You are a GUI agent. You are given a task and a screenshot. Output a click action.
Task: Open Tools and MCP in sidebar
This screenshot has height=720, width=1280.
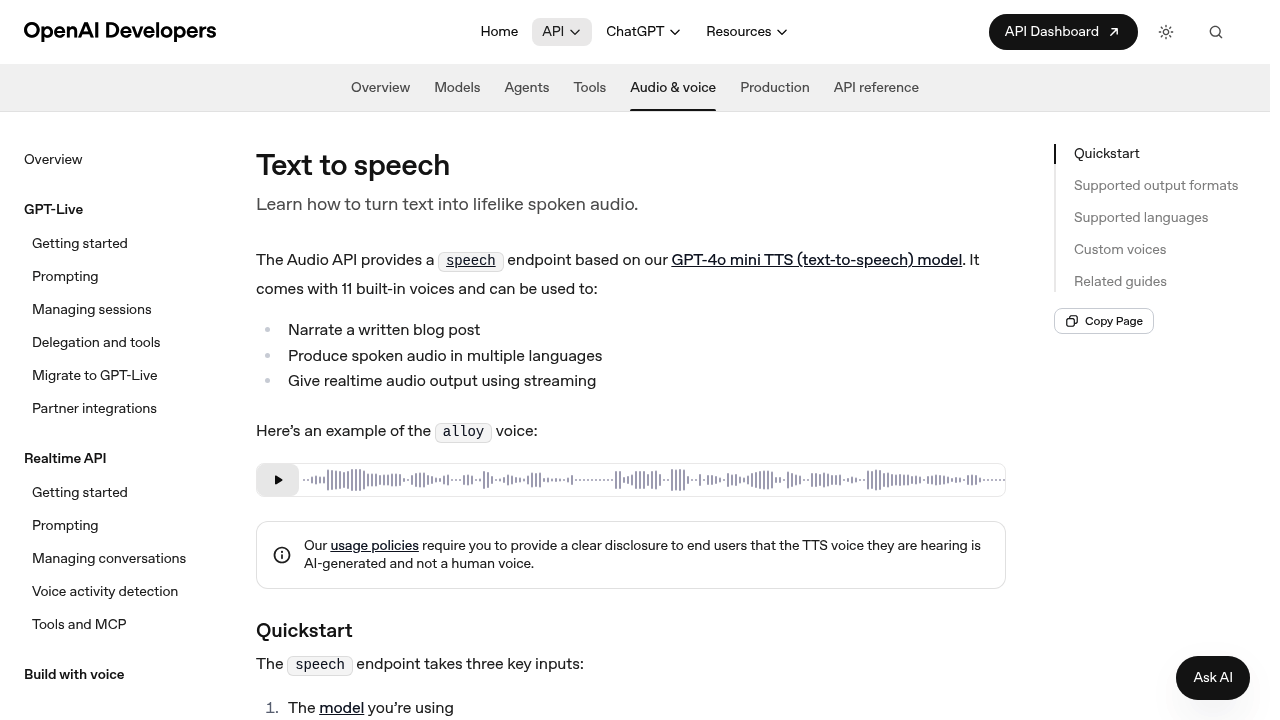click(x=79, y=625)
